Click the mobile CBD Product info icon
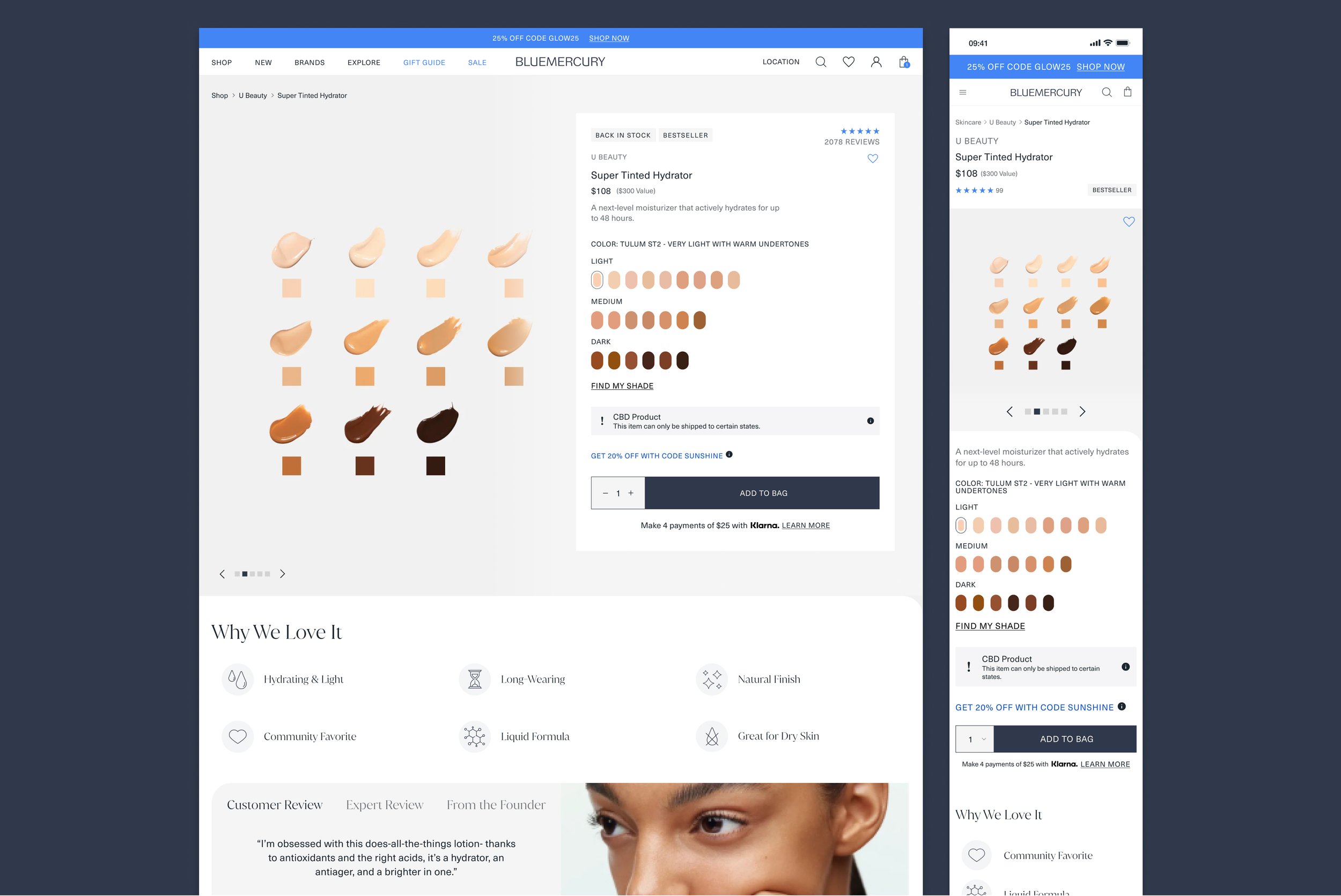This screenshot has height=896, width=1341. click(x=1125, y=667)
